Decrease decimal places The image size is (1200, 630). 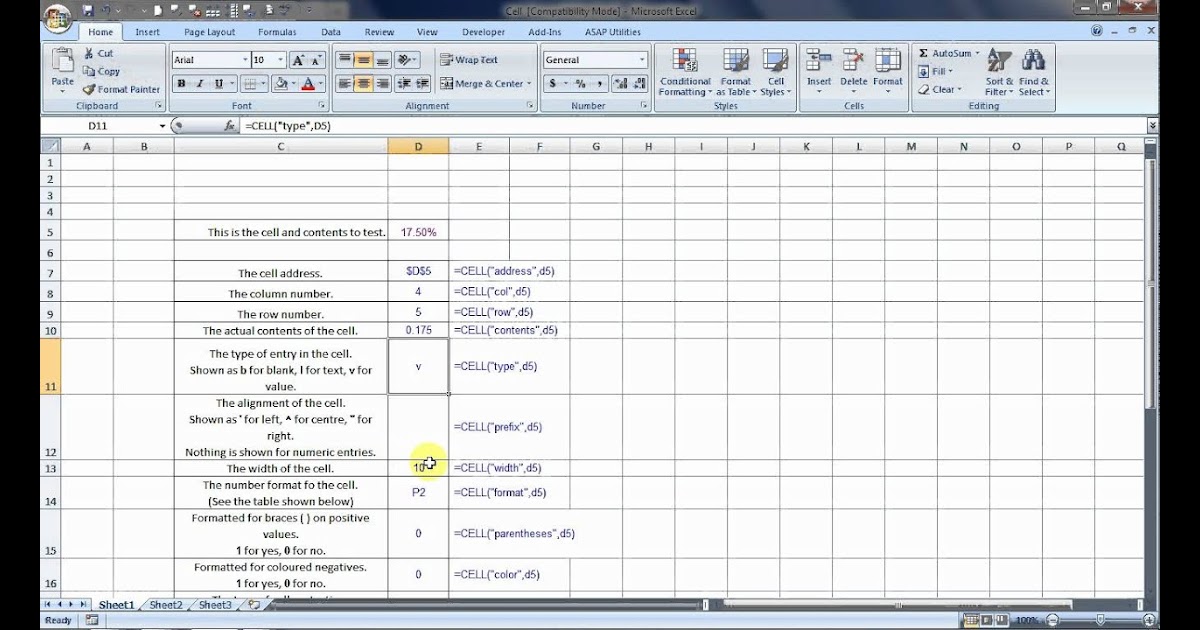tap(638, 84)
